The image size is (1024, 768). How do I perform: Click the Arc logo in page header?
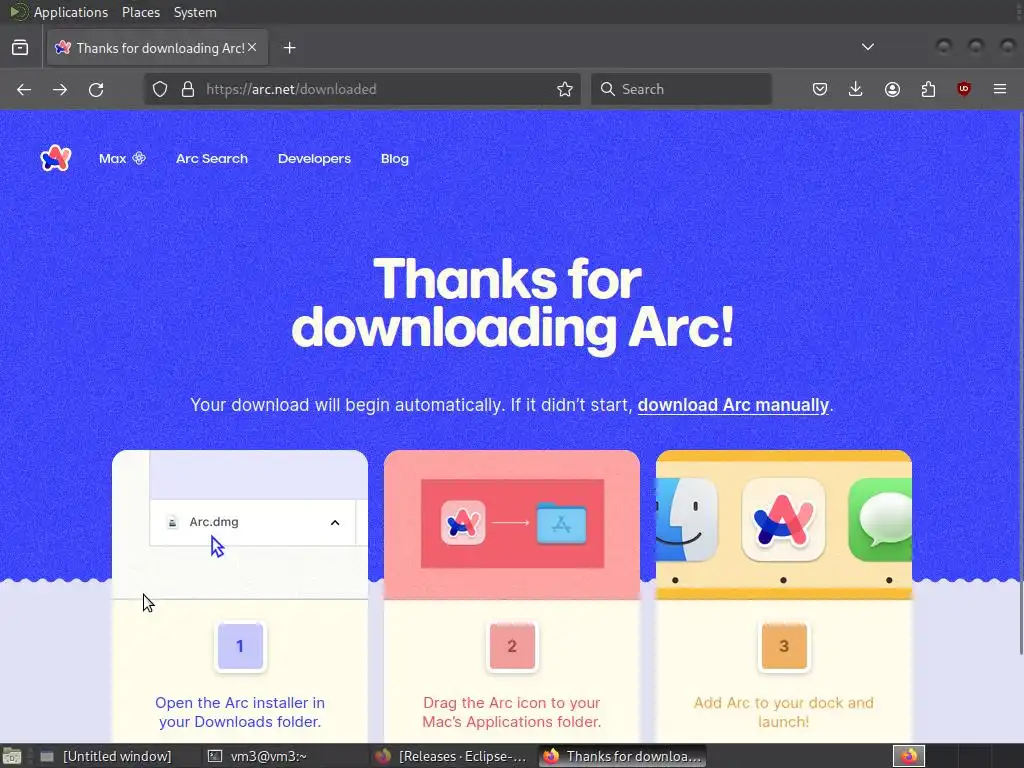pyautogui.click(x=56, y=158)
